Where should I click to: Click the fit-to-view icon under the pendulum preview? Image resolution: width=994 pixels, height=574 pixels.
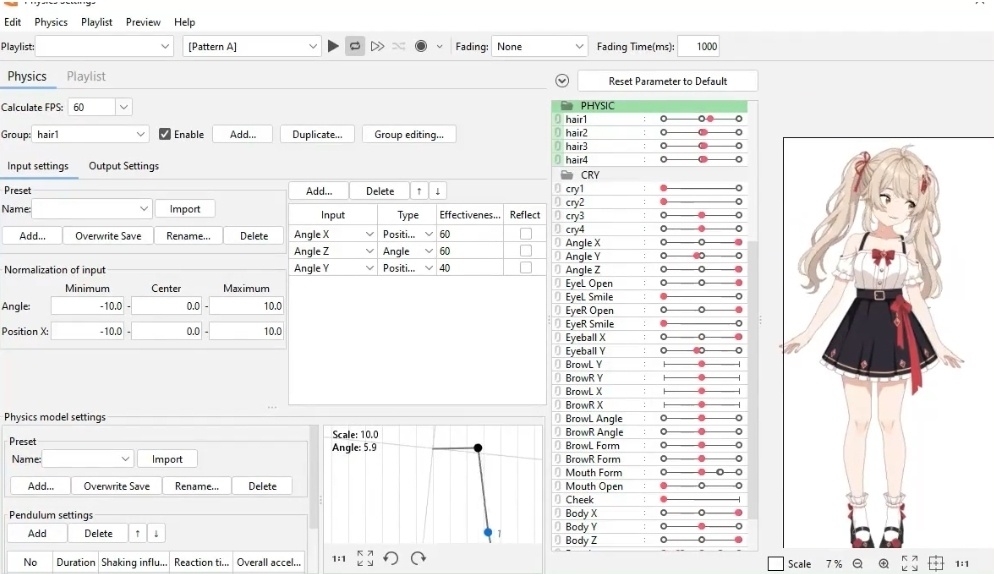tap(365, 558)
